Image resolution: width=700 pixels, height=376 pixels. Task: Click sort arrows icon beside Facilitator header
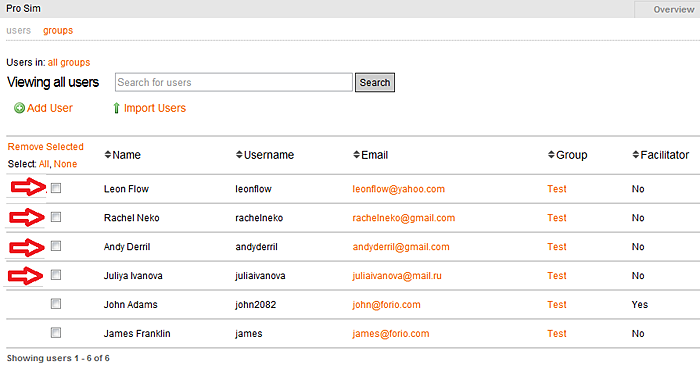click(x=636, y=155)
